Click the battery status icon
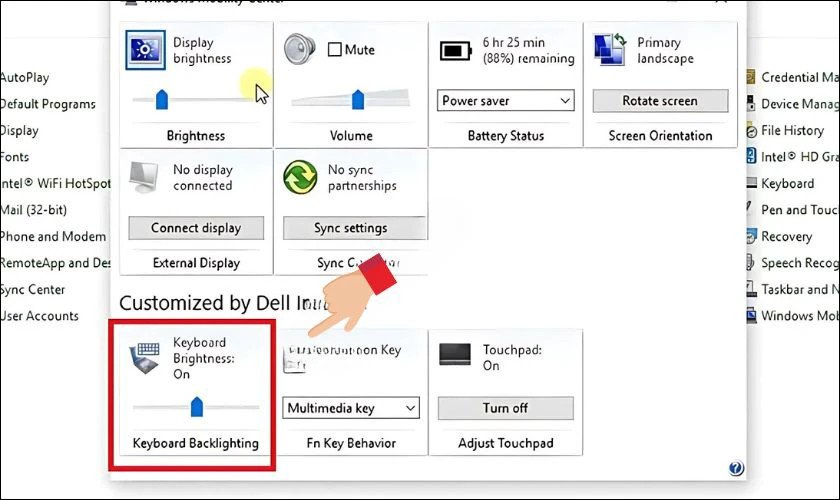 click(x=456, y=52)
